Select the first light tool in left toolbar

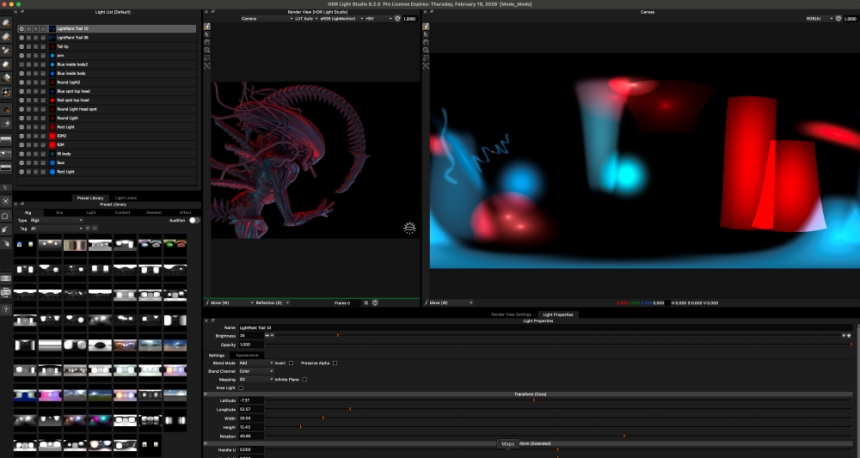click(6, 23)
